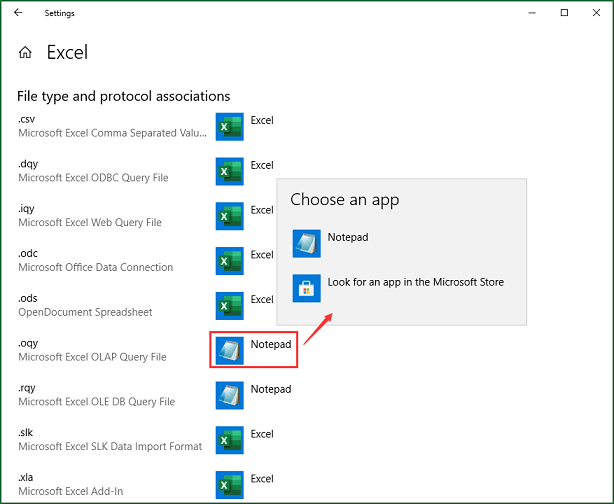Click the Excel icon for .slk

click(229, 440)
